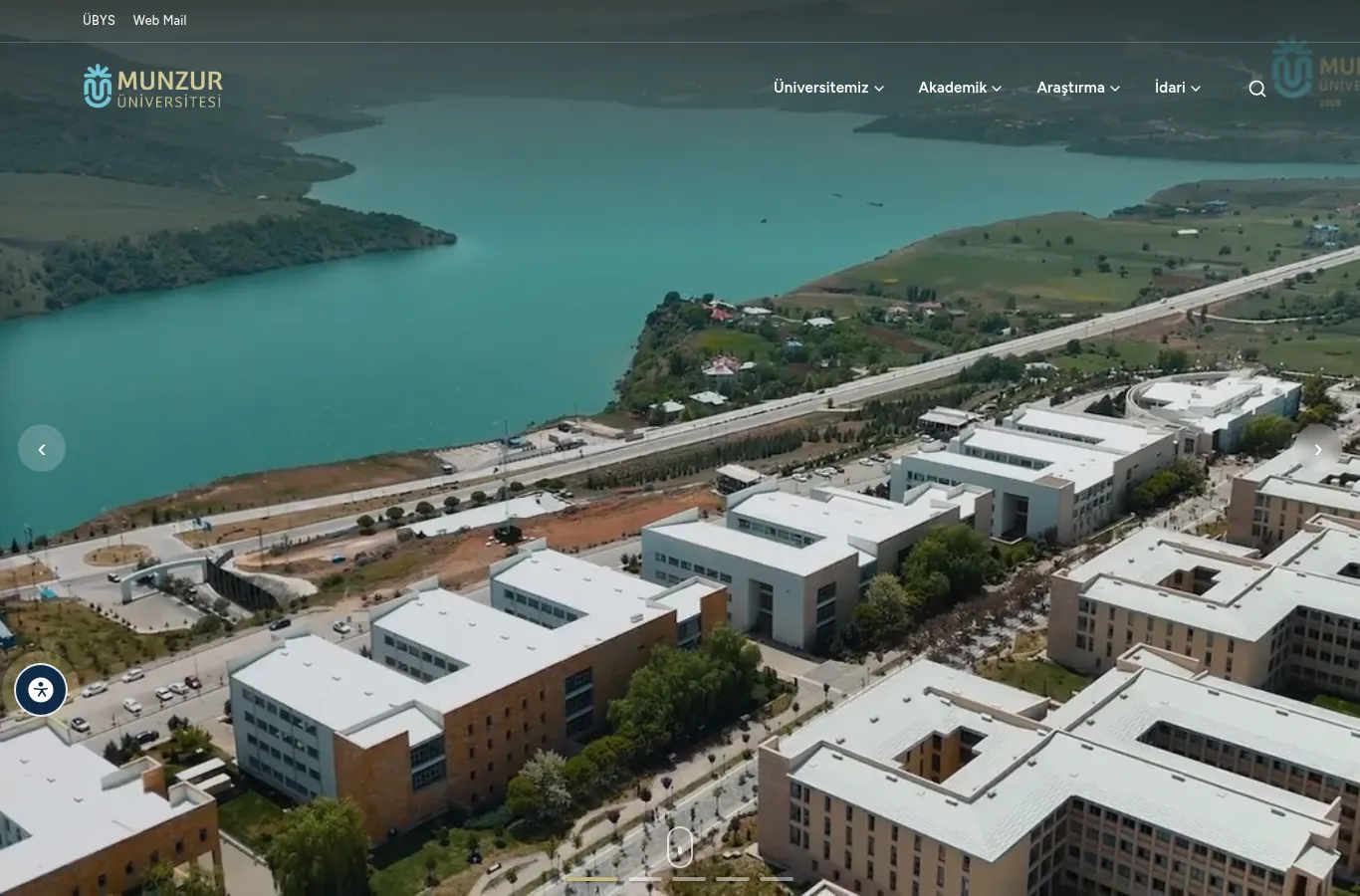The width and height of the screenshot is (1360, 896).
Task: Jump to the fifth slide indicator
Action: [777, 879]
